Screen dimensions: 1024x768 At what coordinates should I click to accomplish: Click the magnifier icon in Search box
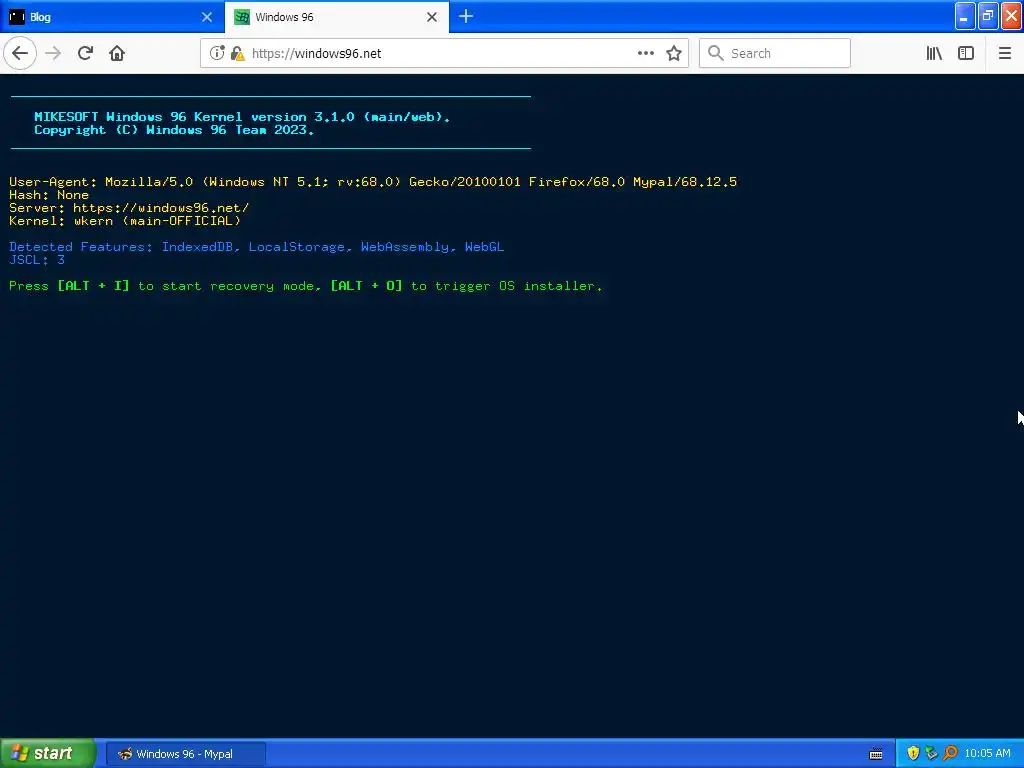(x=716, y=53)
